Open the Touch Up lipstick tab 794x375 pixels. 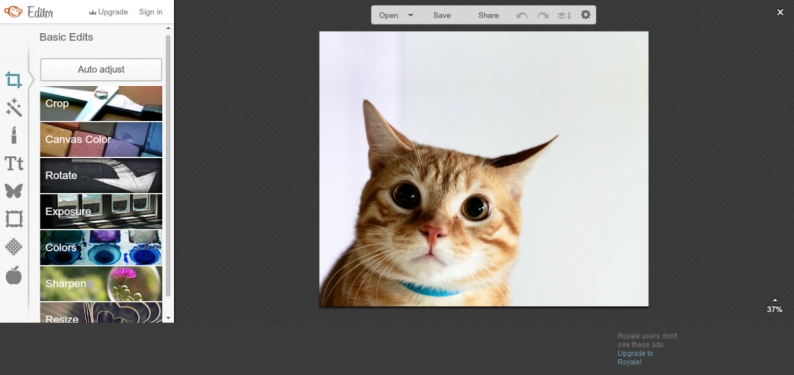point(14,135)
